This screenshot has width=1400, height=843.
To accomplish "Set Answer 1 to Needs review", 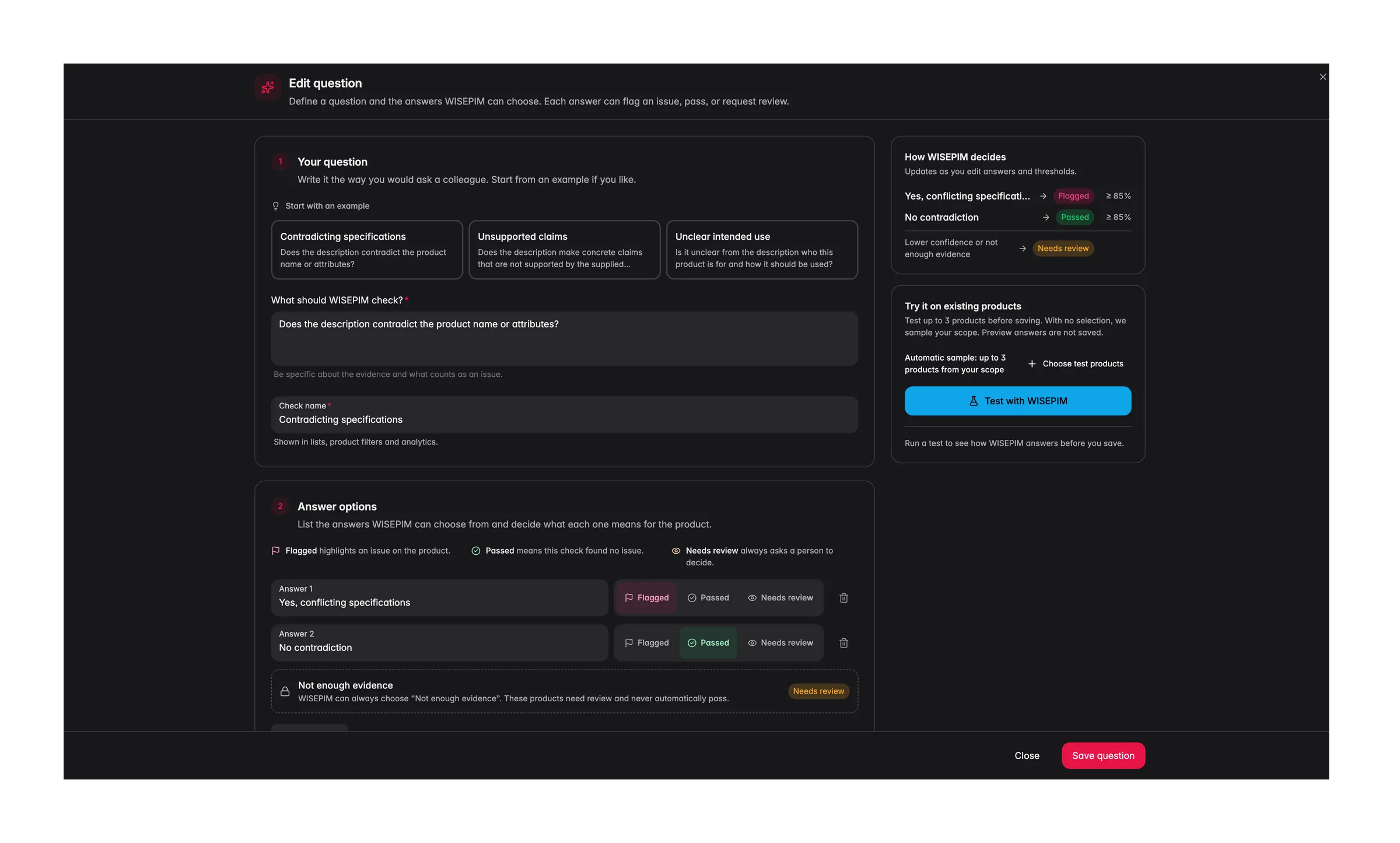I will tap(780, 597).
